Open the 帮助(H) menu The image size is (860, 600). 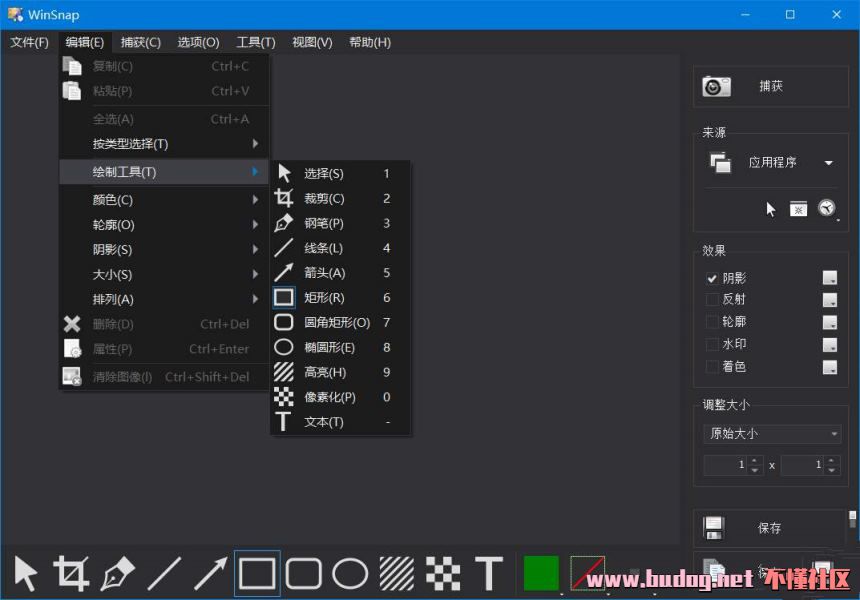(x=370, y=42)
